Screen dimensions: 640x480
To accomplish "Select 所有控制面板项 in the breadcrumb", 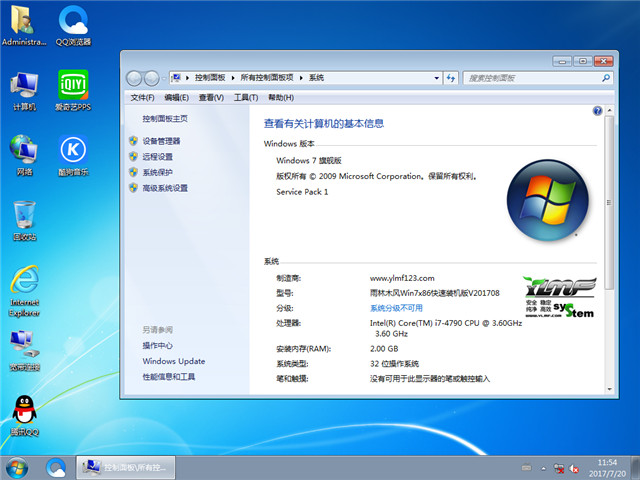I will pyautogui.click(x=267, y=78).
